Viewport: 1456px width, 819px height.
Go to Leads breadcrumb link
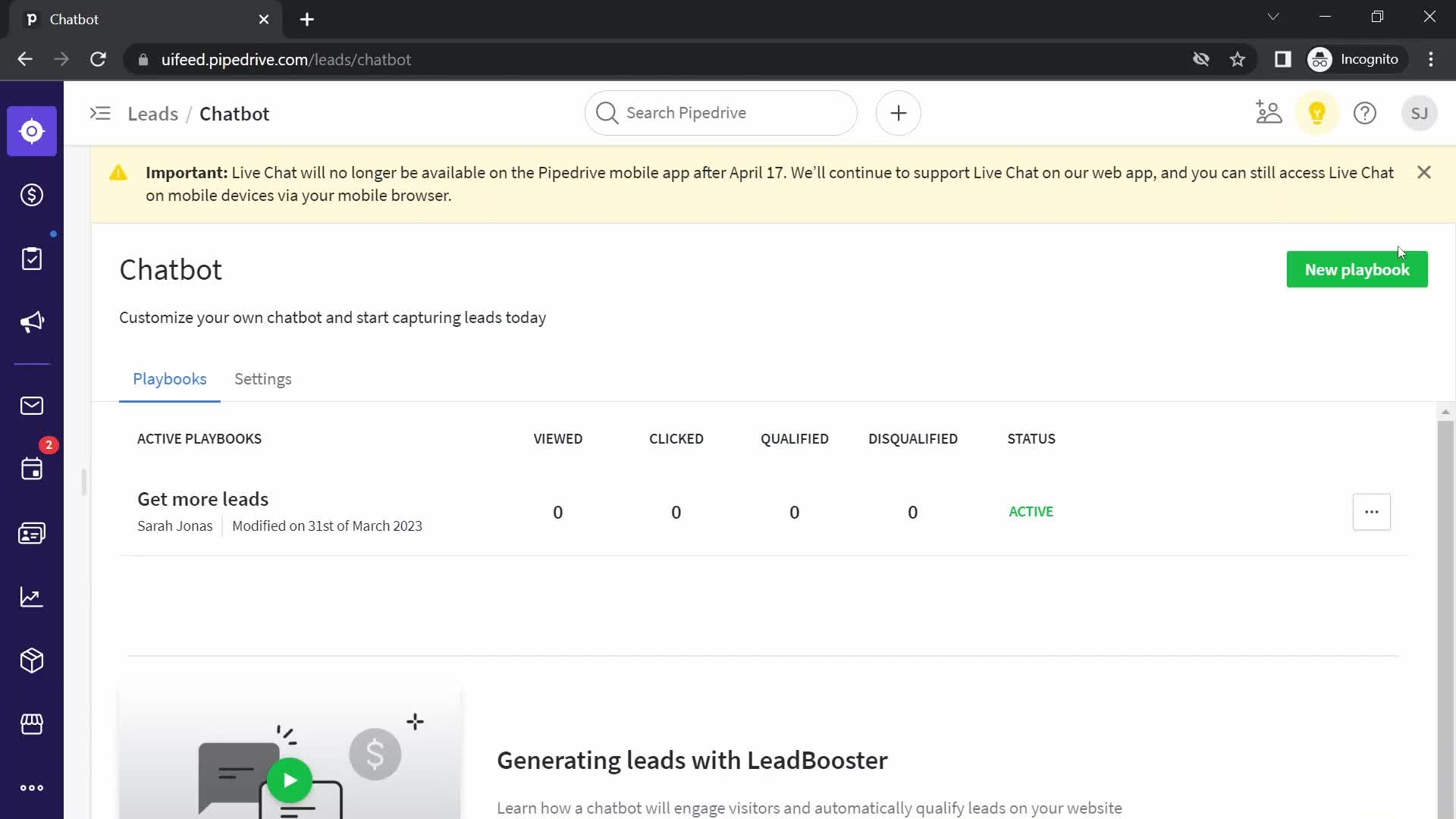tap(153, 114)
